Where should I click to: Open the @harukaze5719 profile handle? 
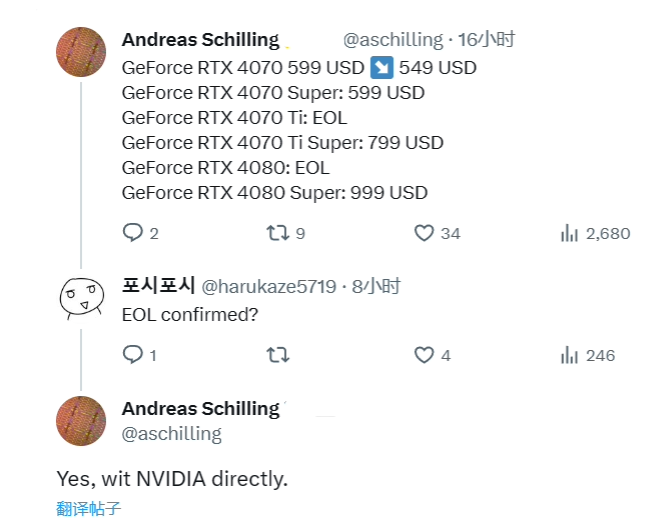tap(269, 287)
